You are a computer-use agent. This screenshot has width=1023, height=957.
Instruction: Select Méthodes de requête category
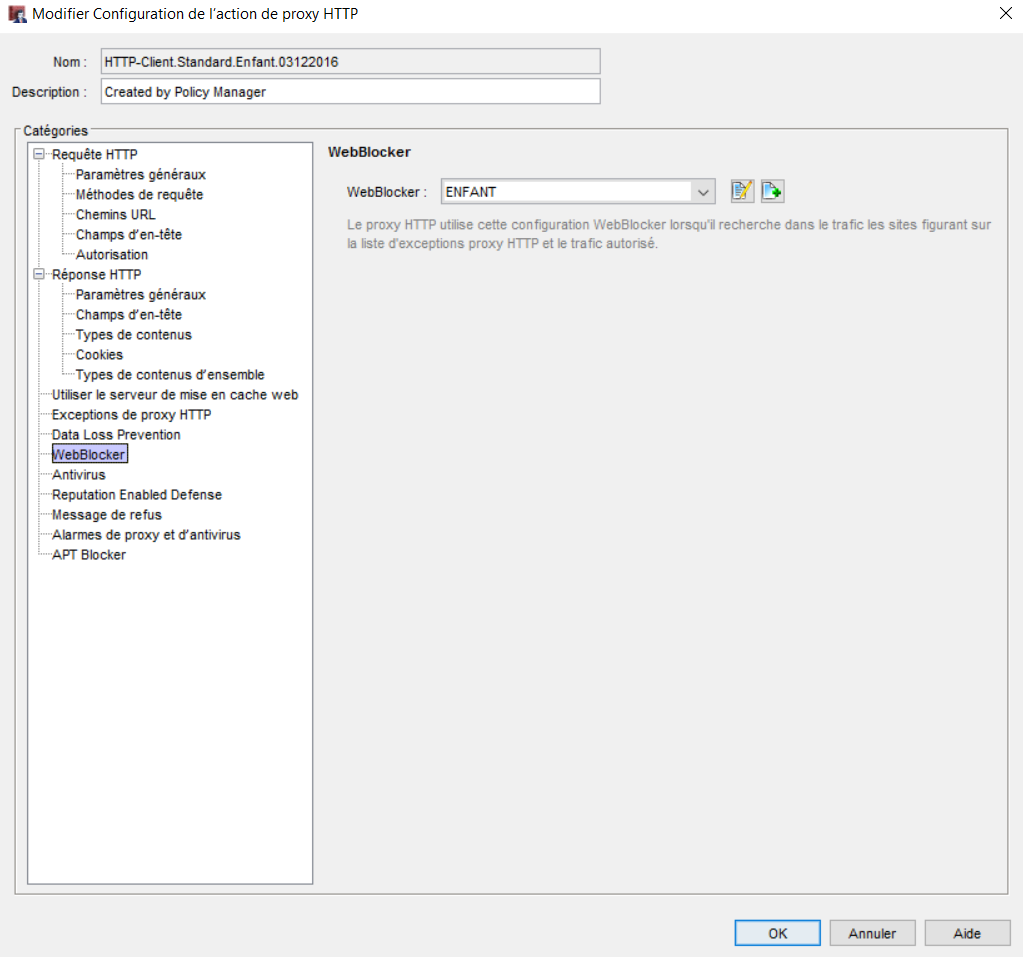[x=139, y=194]
